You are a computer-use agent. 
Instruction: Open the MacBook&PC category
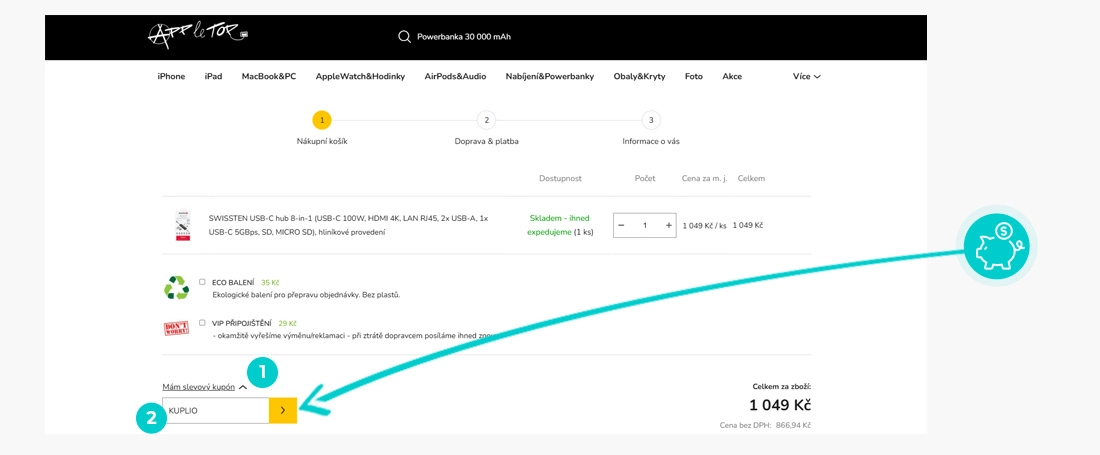click(269, 76)
